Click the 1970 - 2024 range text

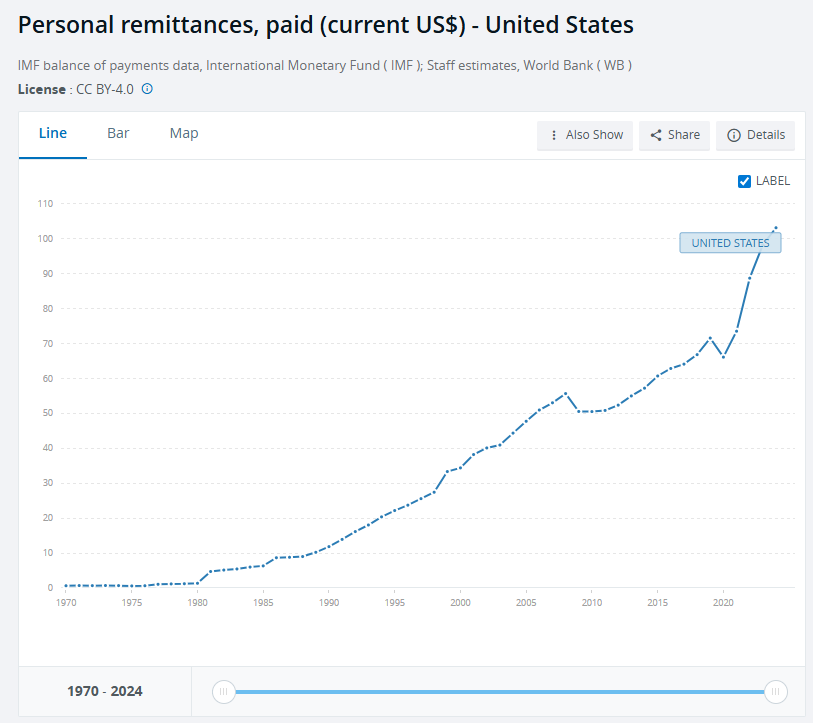(105, 691)
